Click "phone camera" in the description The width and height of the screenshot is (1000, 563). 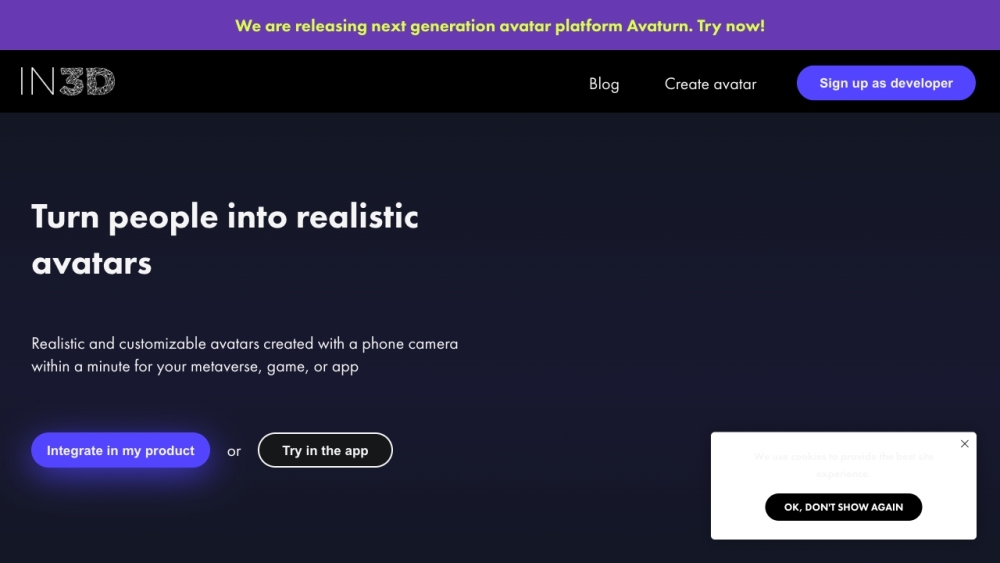(410, 344)
